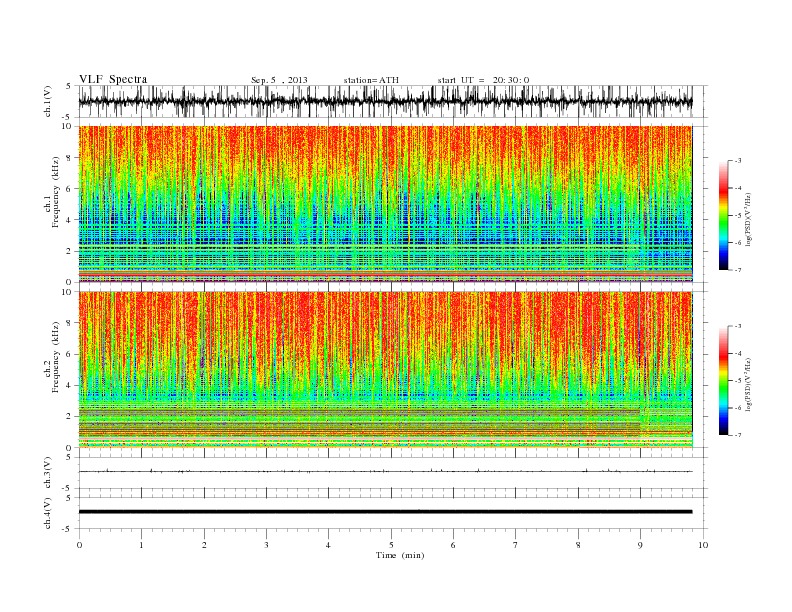
Task: Click the '6' minute time-axis tick label
Action: coord(453,545)
